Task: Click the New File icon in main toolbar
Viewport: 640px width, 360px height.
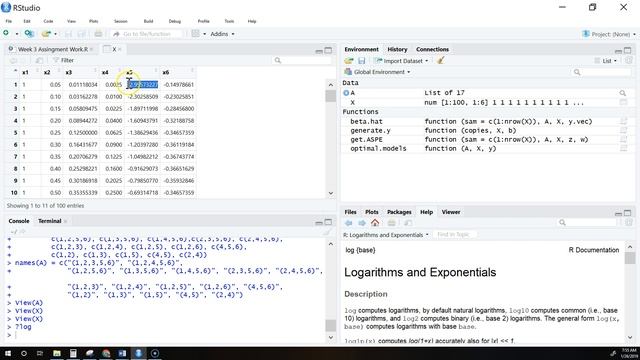Action: [x=6, y=33]
